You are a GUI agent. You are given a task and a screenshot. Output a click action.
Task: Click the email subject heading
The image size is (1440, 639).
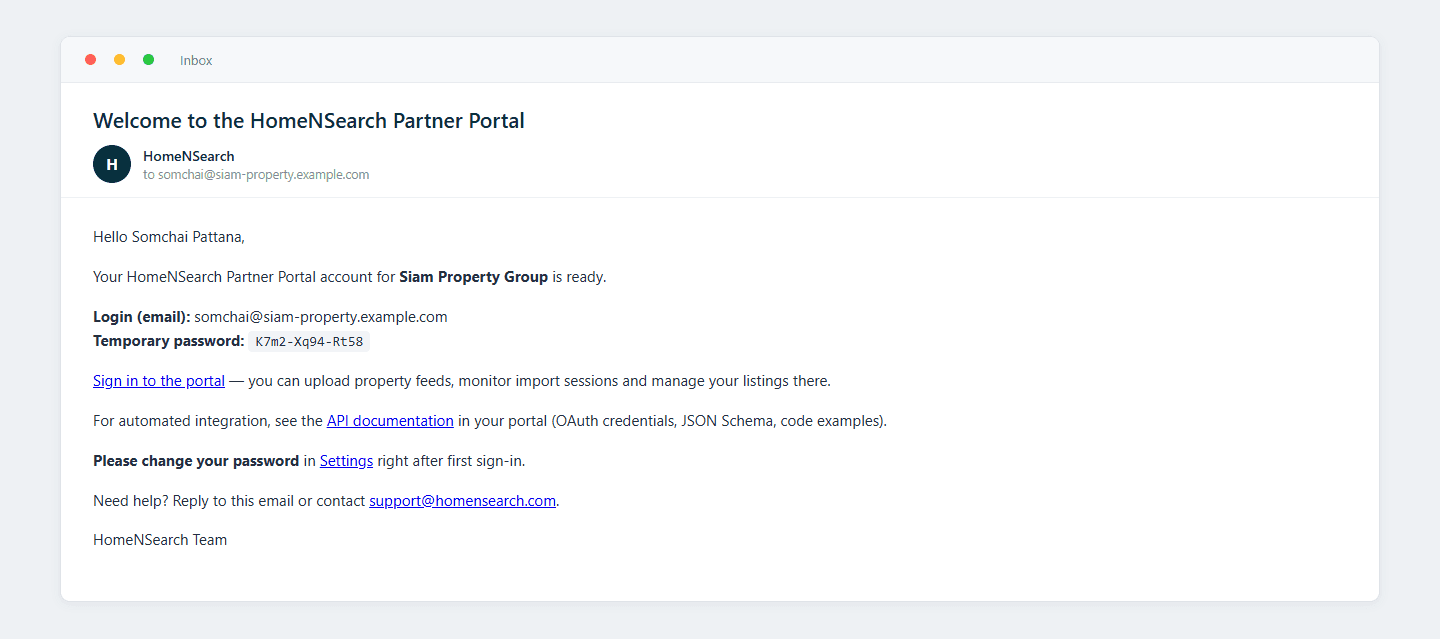pyautogui.click(x=309, y=121)
